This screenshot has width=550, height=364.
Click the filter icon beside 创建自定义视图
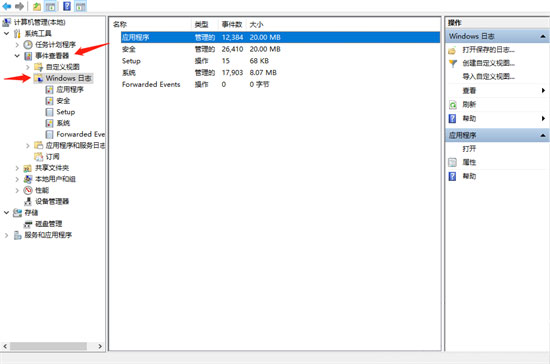(453, 63)
